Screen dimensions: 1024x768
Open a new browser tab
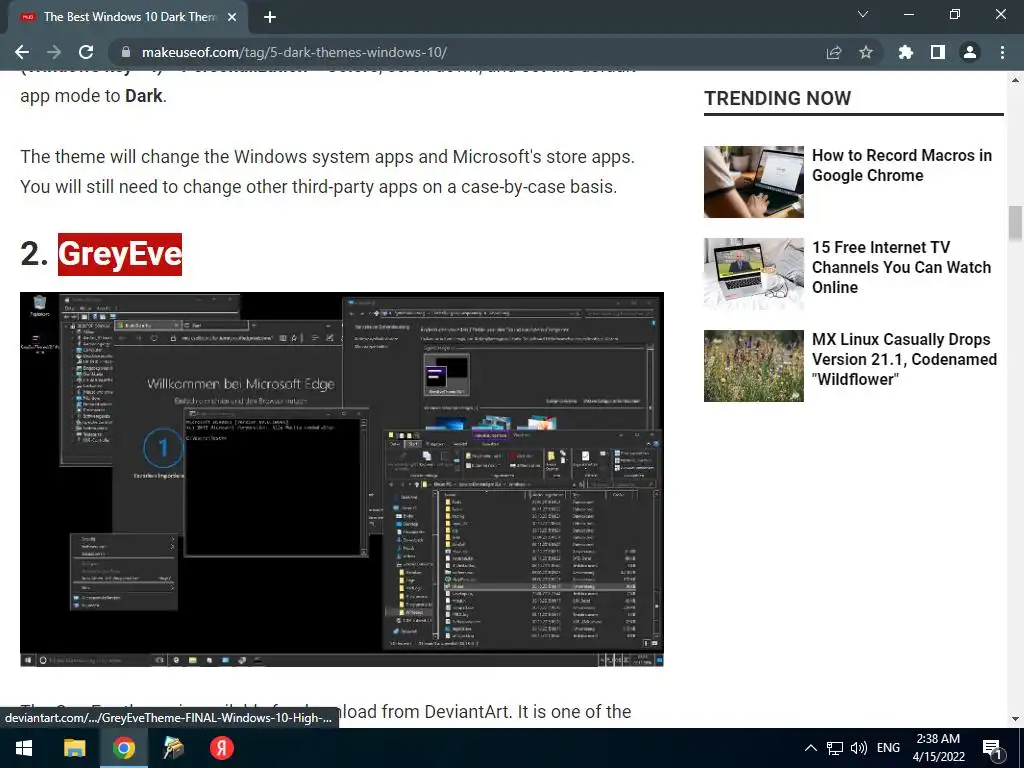pos(270,18)
